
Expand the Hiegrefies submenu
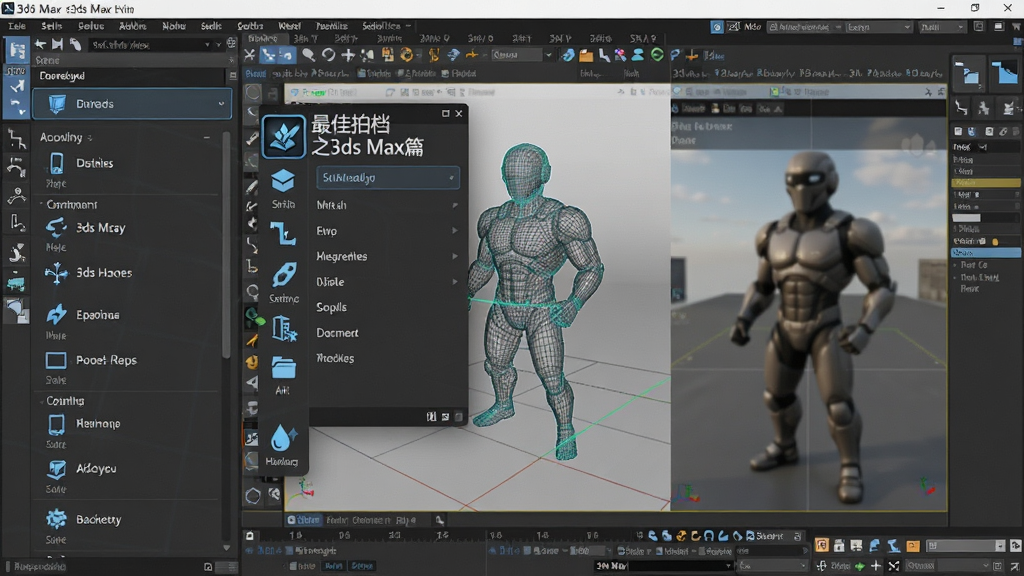(455, 256)
